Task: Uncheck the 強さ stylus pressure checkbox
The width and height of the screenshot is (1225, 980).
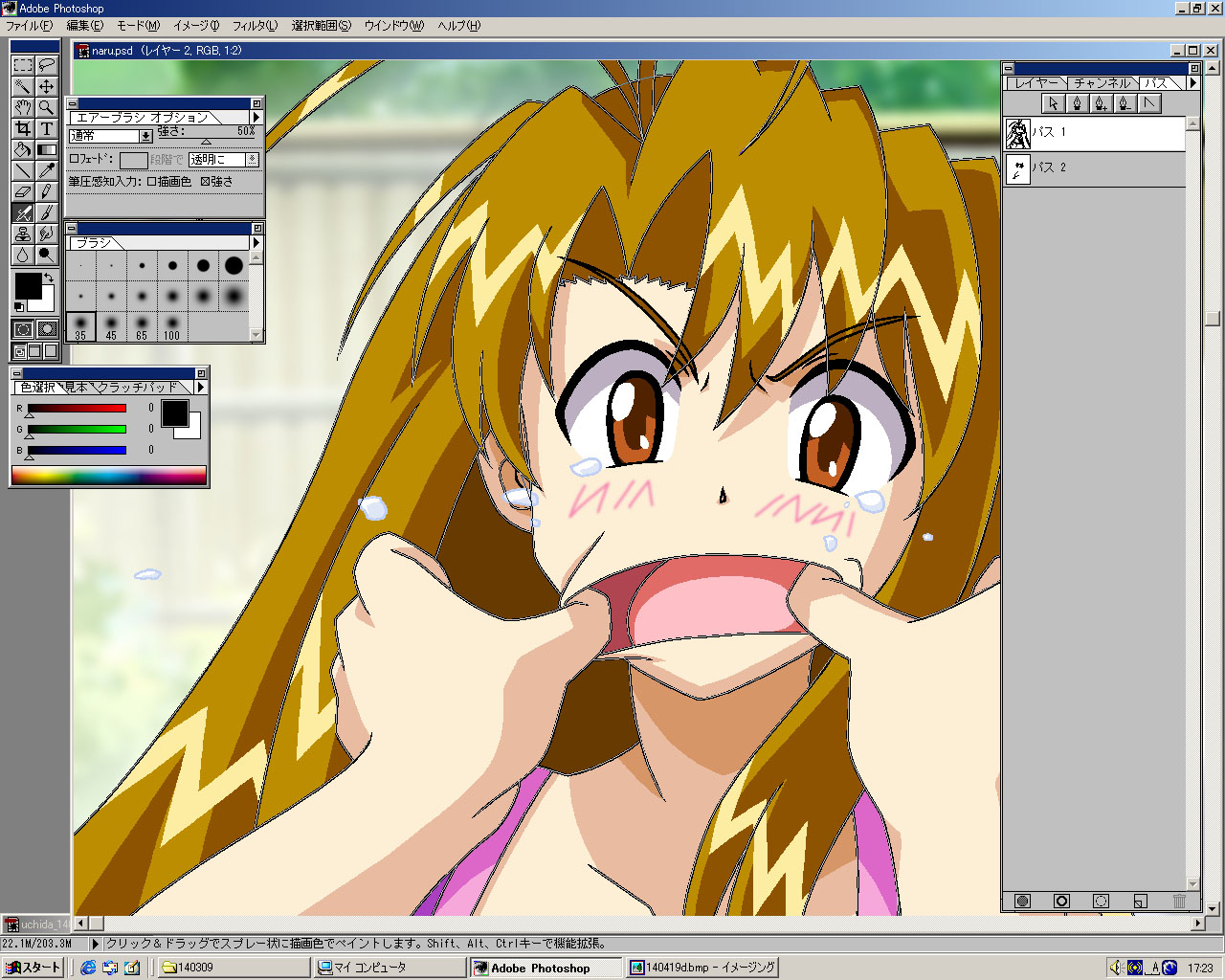Action: pos(205,181)
